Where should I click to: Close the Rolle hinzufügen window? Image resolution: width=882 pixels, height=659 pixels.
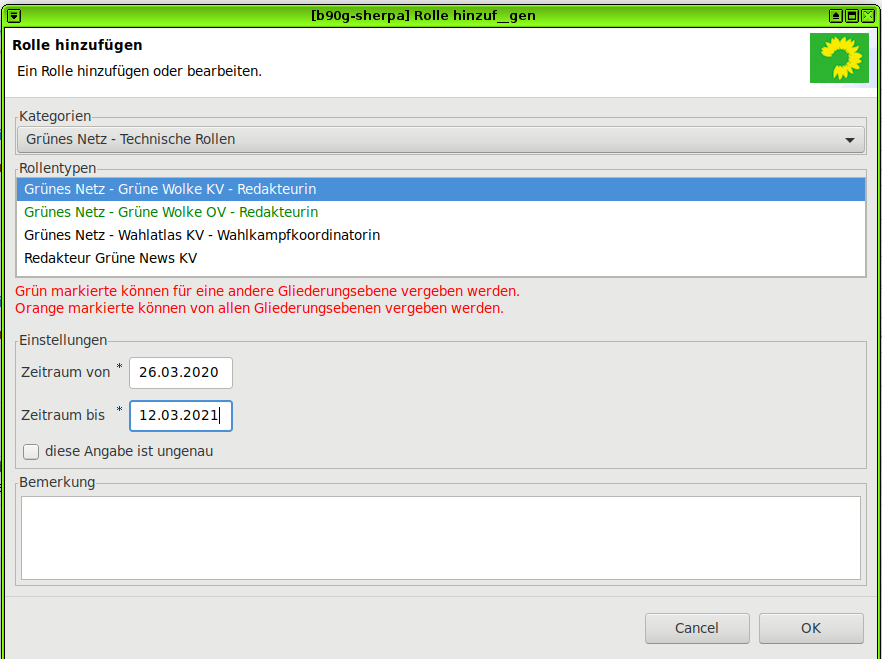point(868,16)
